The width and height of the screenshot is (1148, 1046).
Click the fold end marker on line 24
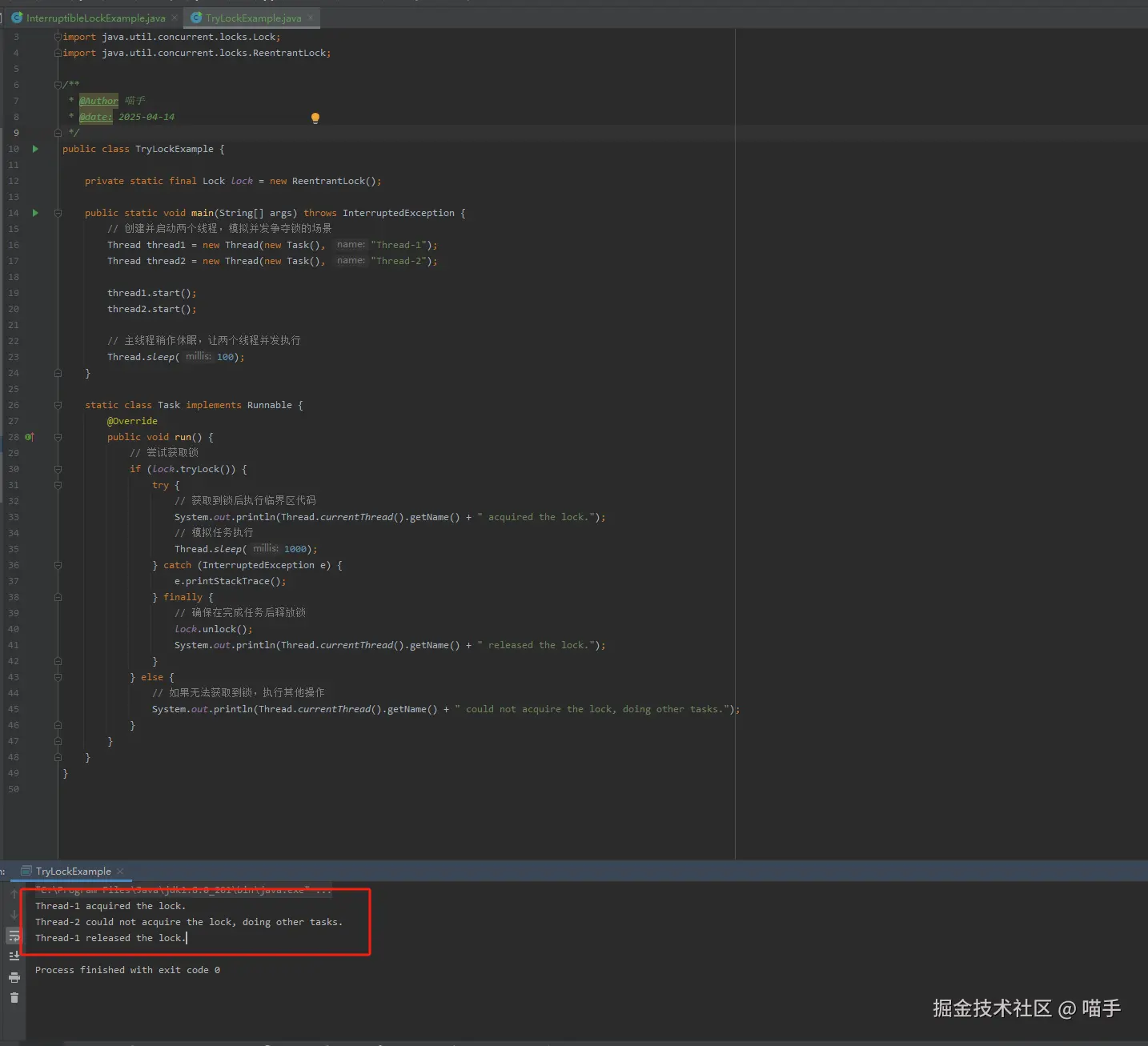[58, 373]
